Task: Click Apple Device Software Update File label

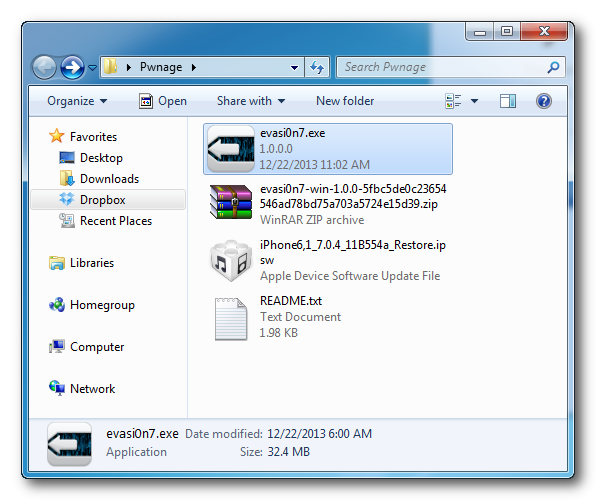Action: coord(350,276)
